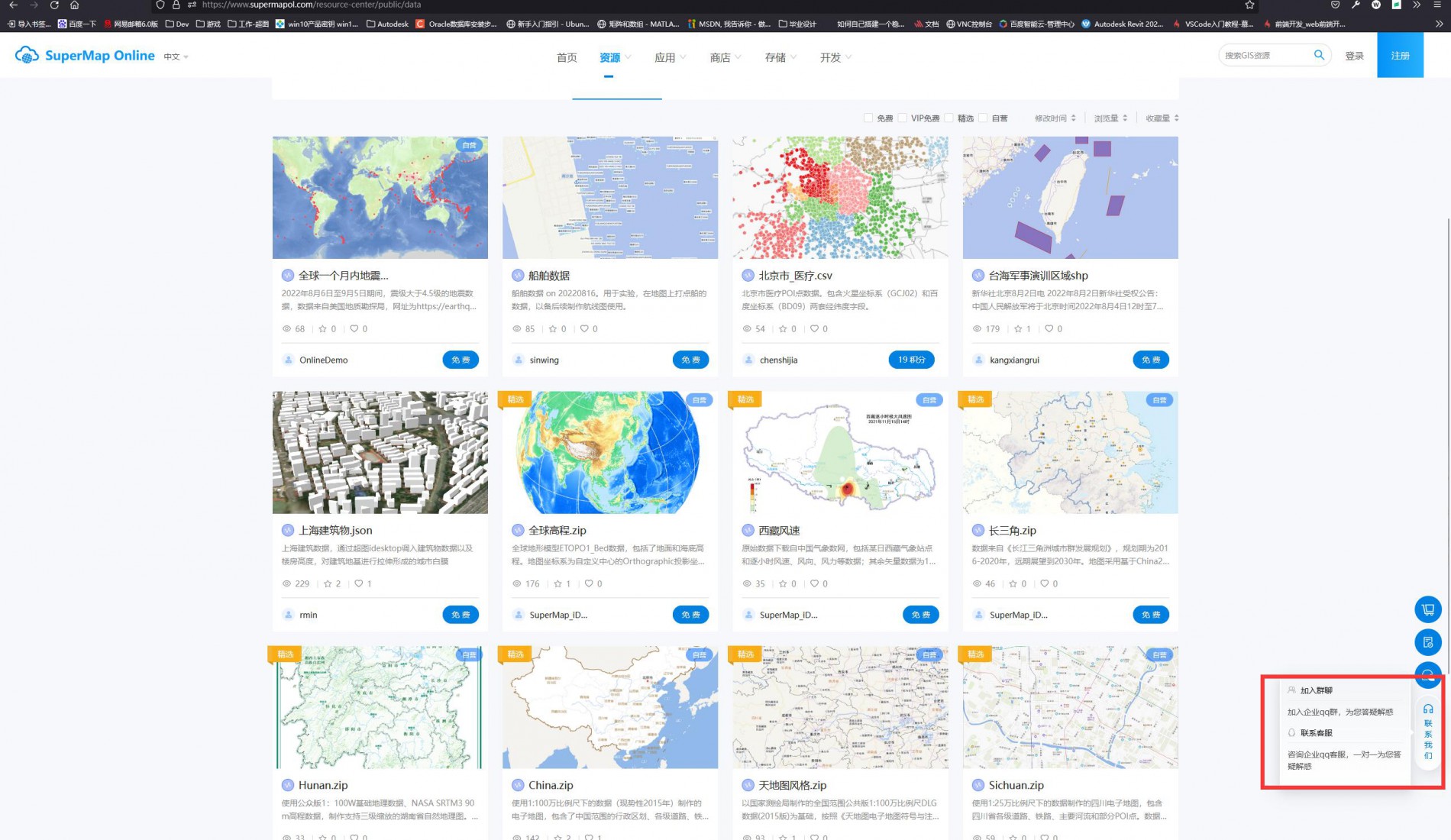Click the browser address bar URL

pyautogui.click(x=312, y=5)
